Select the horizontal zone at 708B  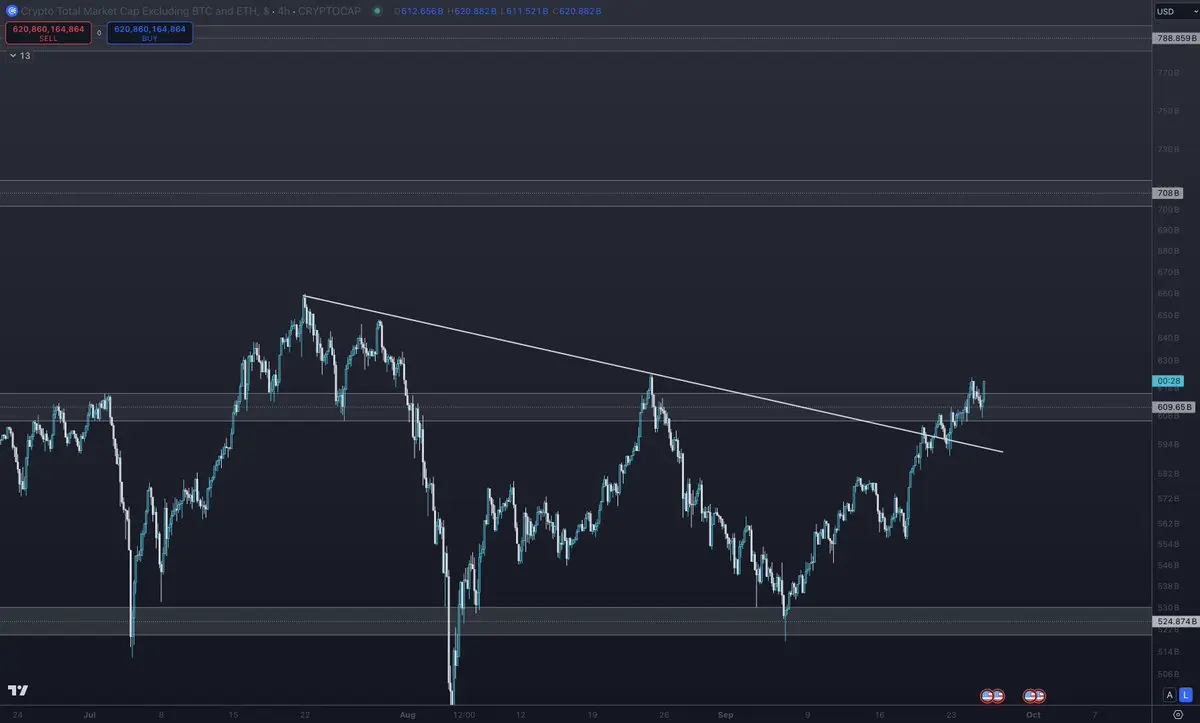576,193
